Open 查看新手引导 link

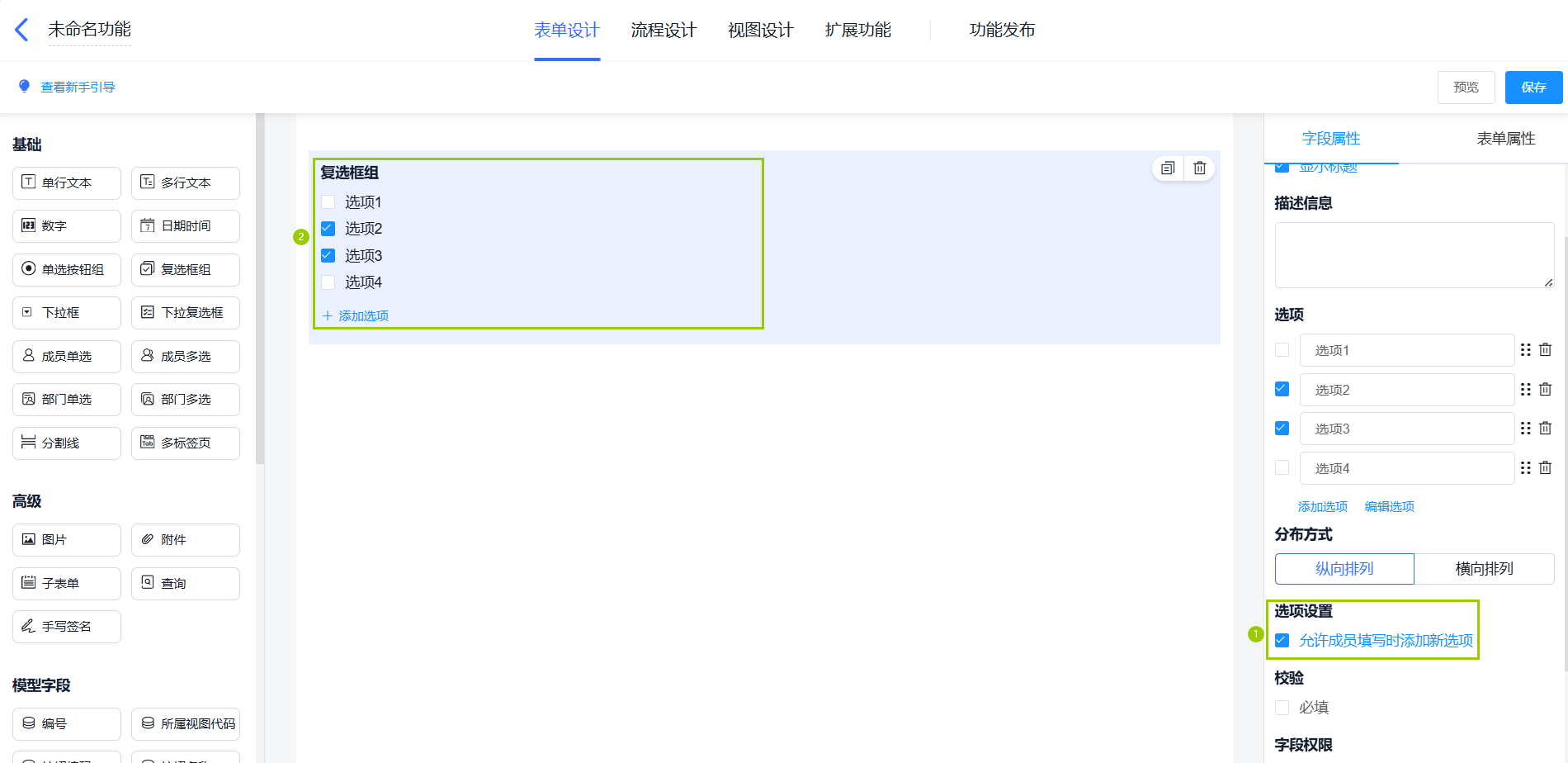pos(78,87)
